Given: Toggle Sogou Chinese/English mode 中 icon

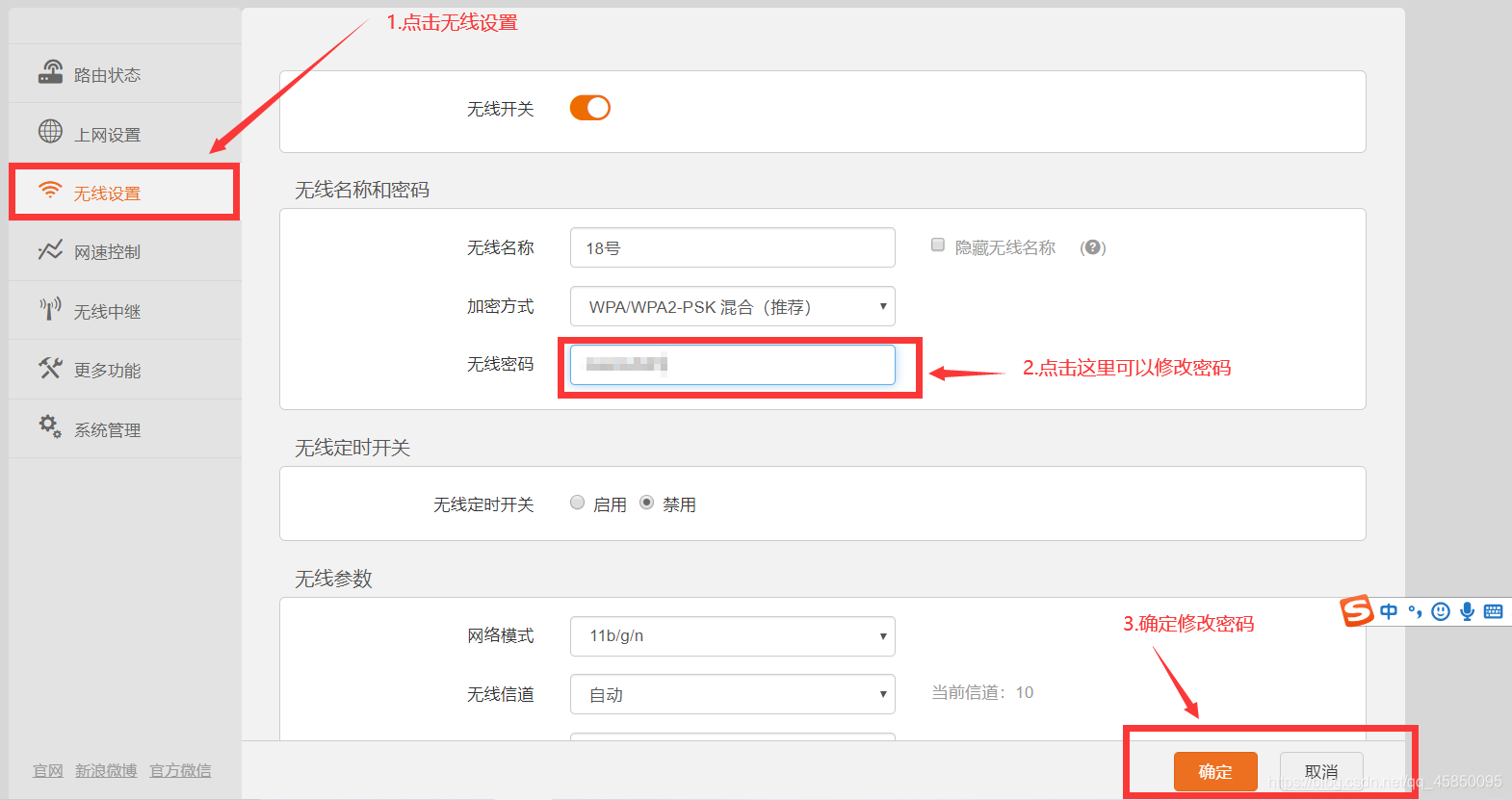Looking at the screenshot, I should [1389, 611].
